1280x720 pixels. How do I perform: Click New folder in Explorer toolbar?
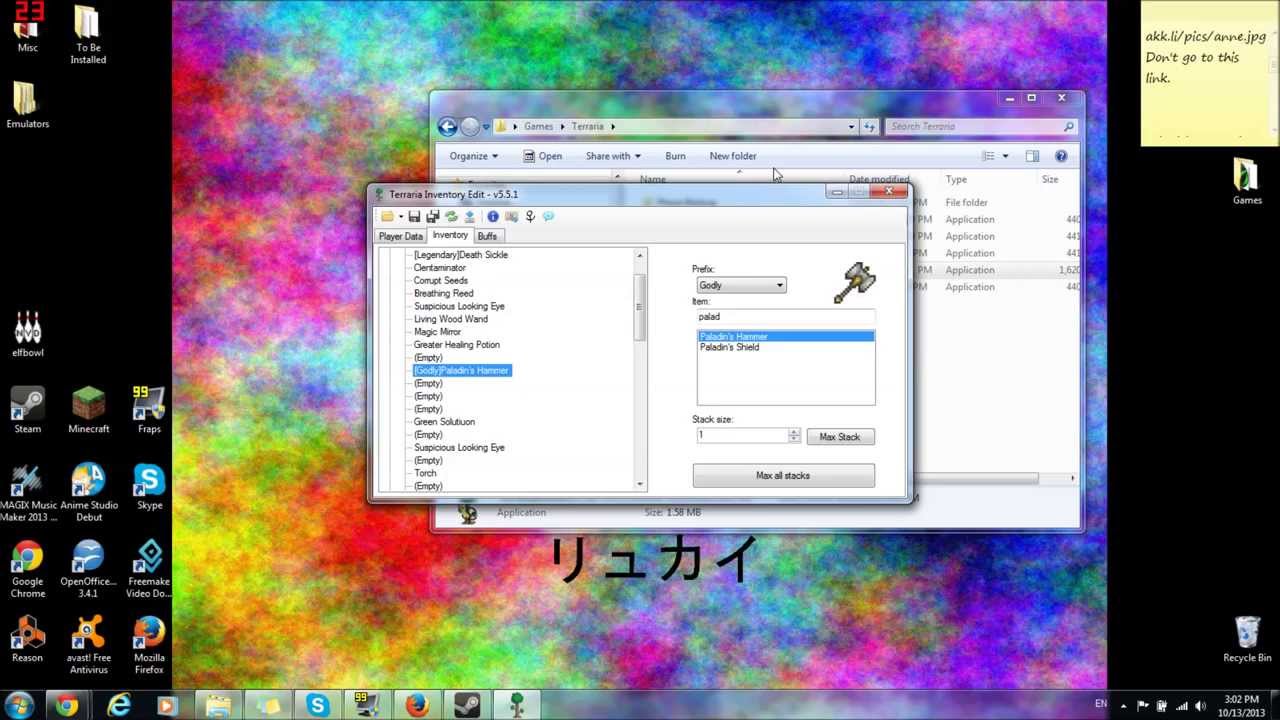pos(733,156)
